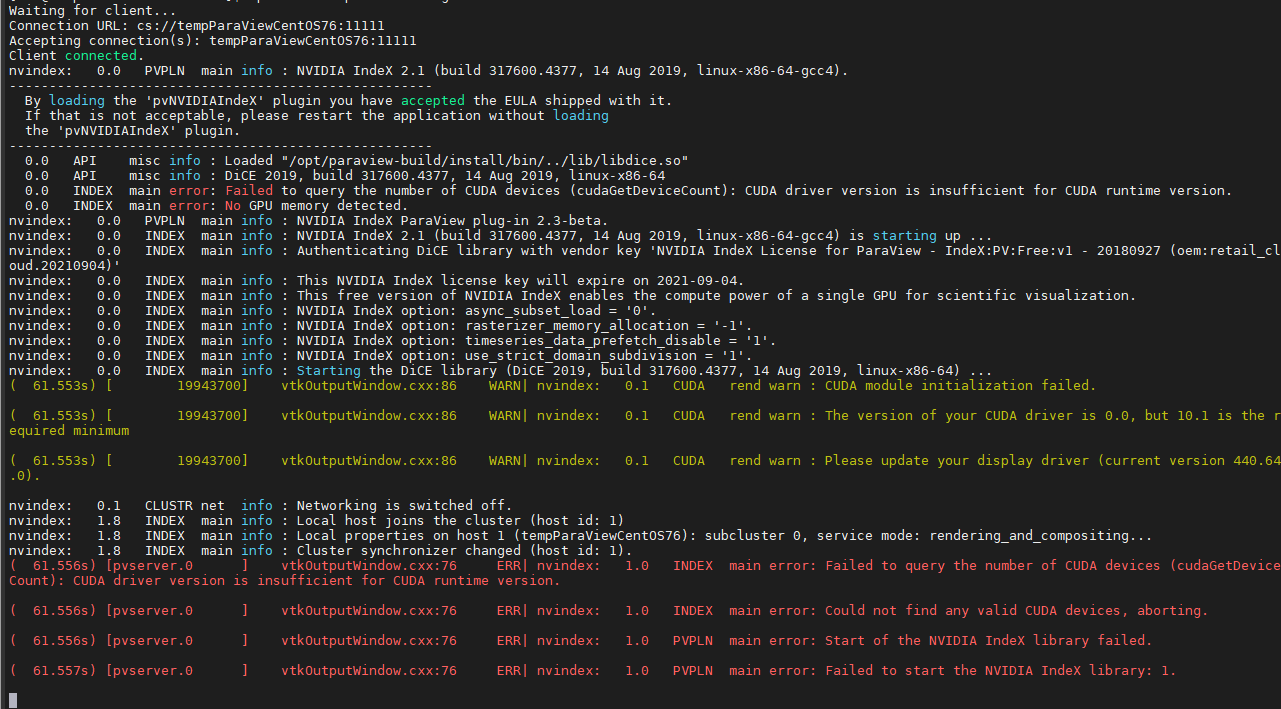Click the 'Failed to start the NVIDIA IndeX library: 1.' error

(593, 670)
